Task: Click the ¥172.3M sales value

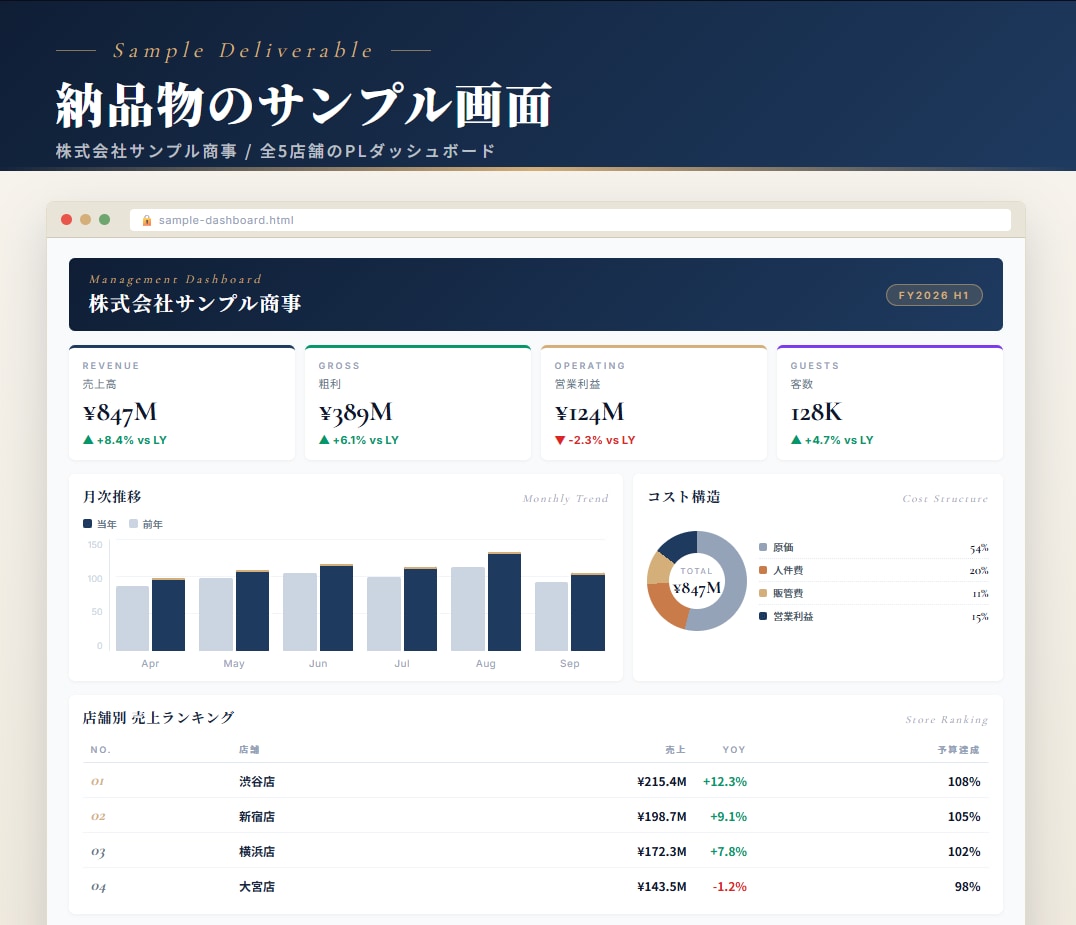Action: (x=662, y=851)
